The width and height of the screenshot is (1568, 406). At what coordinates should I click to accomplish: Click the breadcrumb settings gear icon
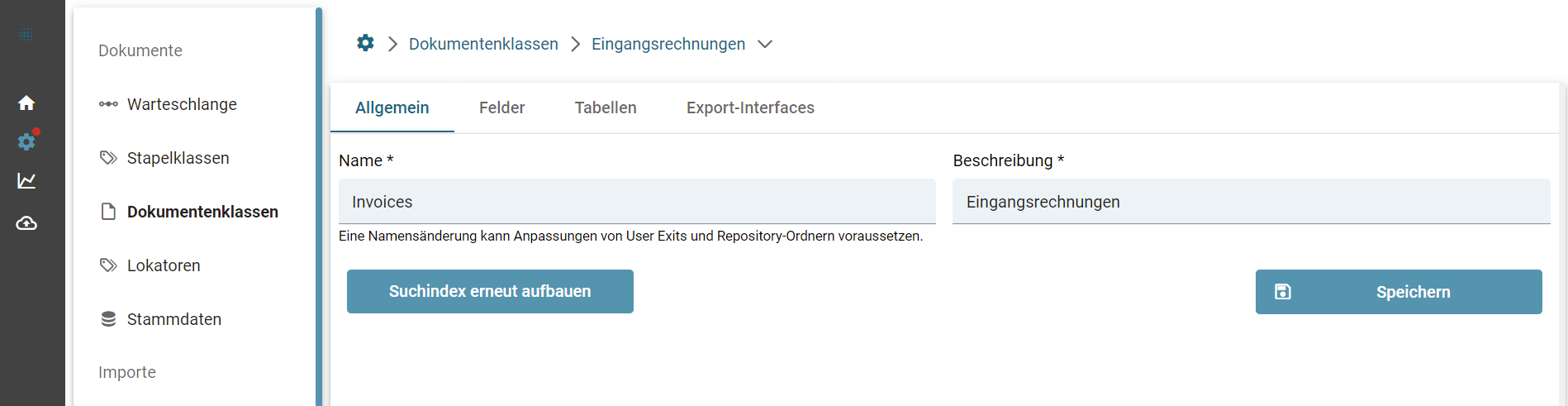pos(365,43)
